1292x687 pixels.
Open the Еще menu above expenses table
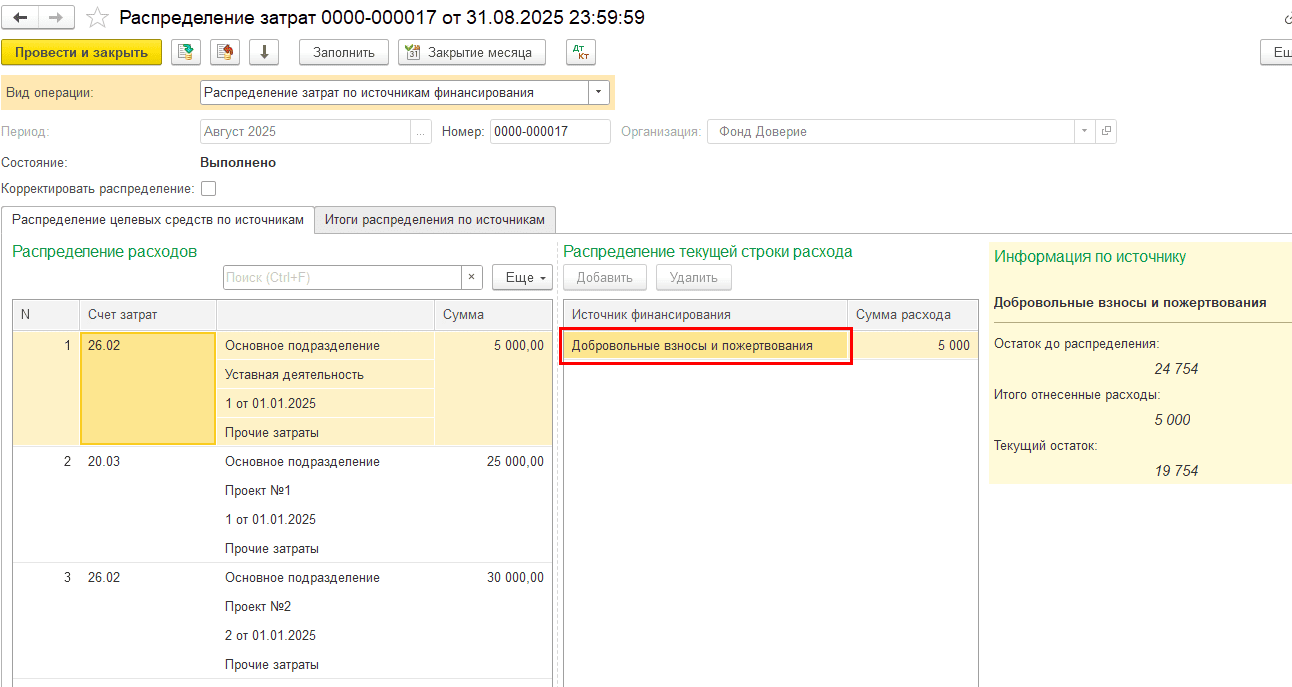(x=522, y=277)
